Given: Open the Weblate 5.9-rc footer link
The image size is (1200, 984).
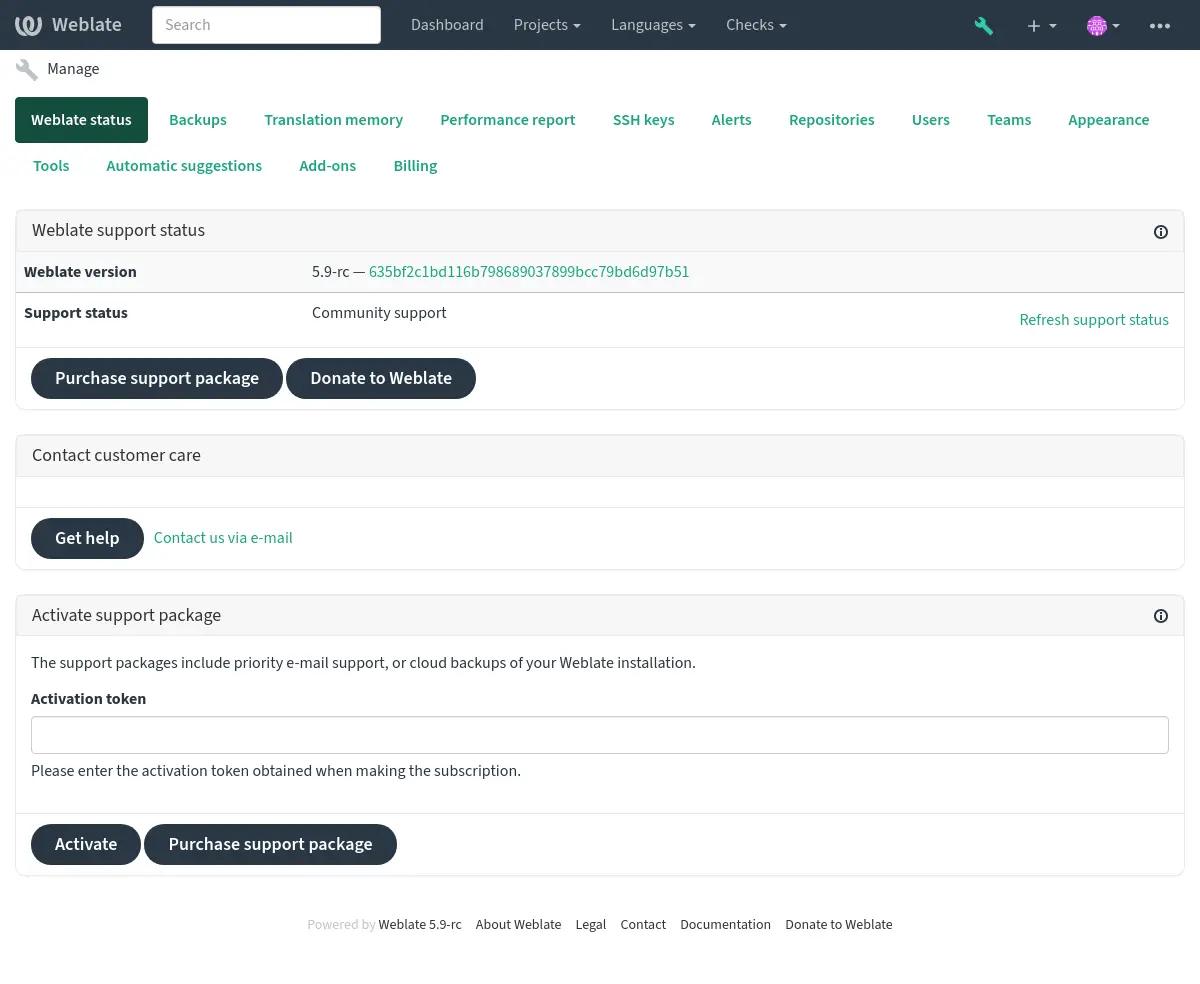Looking at the screenshot, I should (x=420, y=925).
